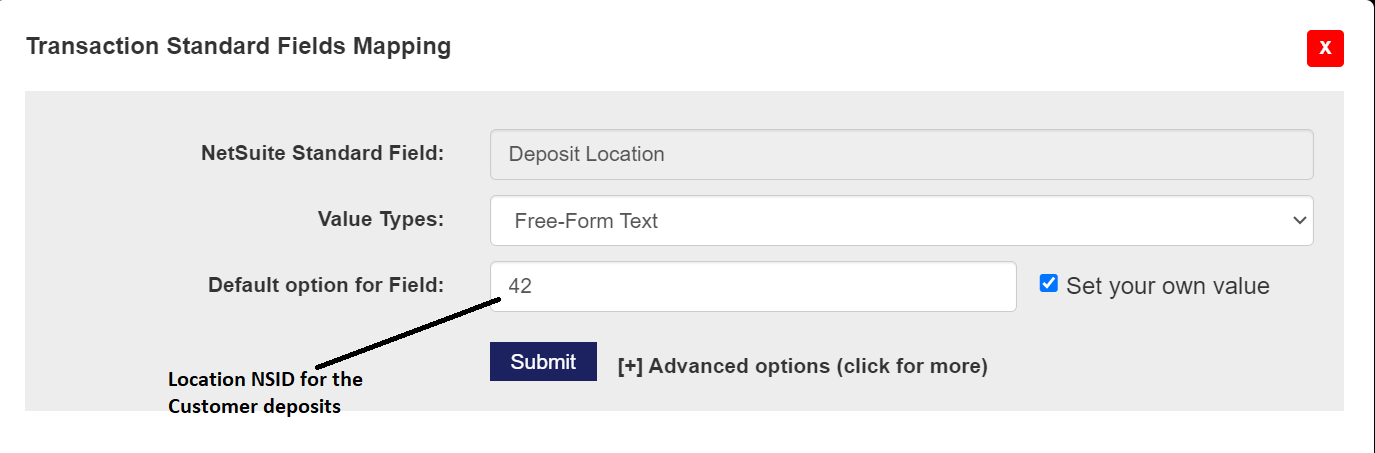Viewport: 1375px width, 453px height.
Task: Close the dialog with the red X
Action: [x=1324, y=48]
